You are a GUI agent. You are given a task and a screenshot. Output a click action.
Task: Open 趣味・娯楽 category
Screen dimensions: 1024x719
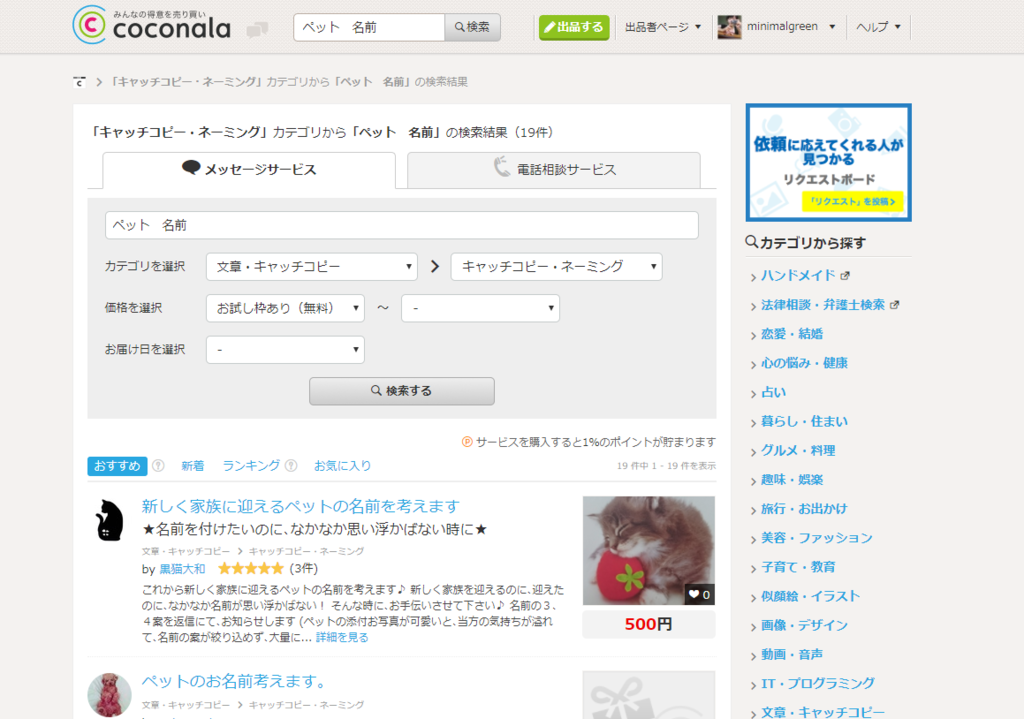click(792, 480)
